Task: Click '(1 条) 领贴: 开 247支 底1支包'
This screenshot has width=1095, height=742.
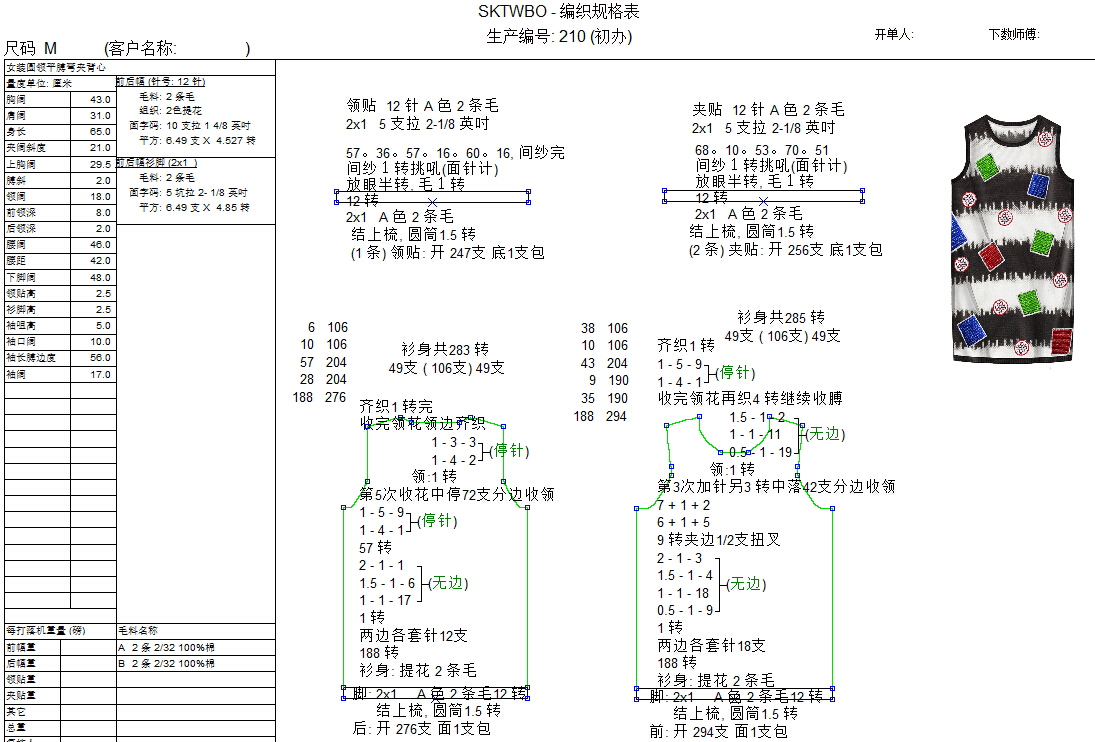Action: tap(448, 253)
